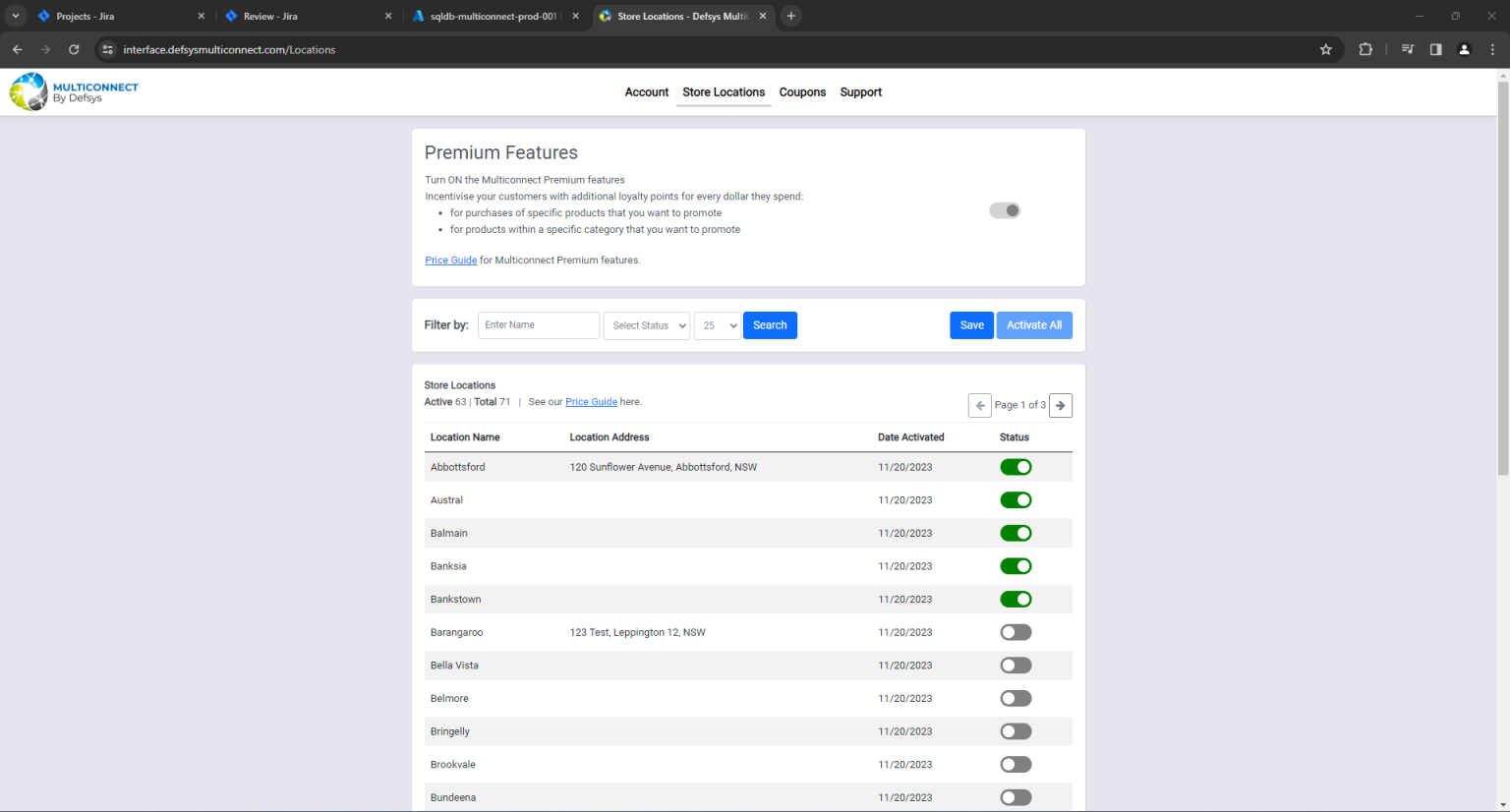Screen dimensions: 1510x812
Task: Open the Select Status dropdown
Action: [x=646, y=324]
